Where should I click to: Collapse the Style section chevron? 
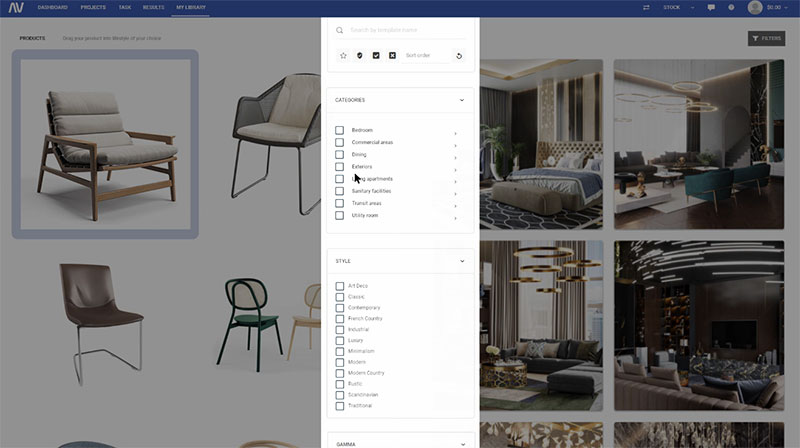pyautogui.click(x=462, y=261)
